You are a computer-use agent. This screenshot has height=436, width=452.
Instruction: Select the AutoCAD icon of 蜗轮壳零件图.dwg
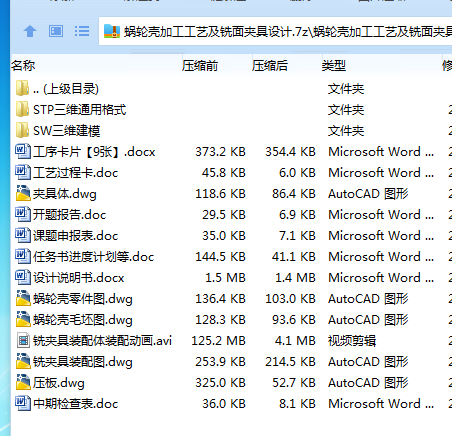pyautogui.click(x=23, y=298)
